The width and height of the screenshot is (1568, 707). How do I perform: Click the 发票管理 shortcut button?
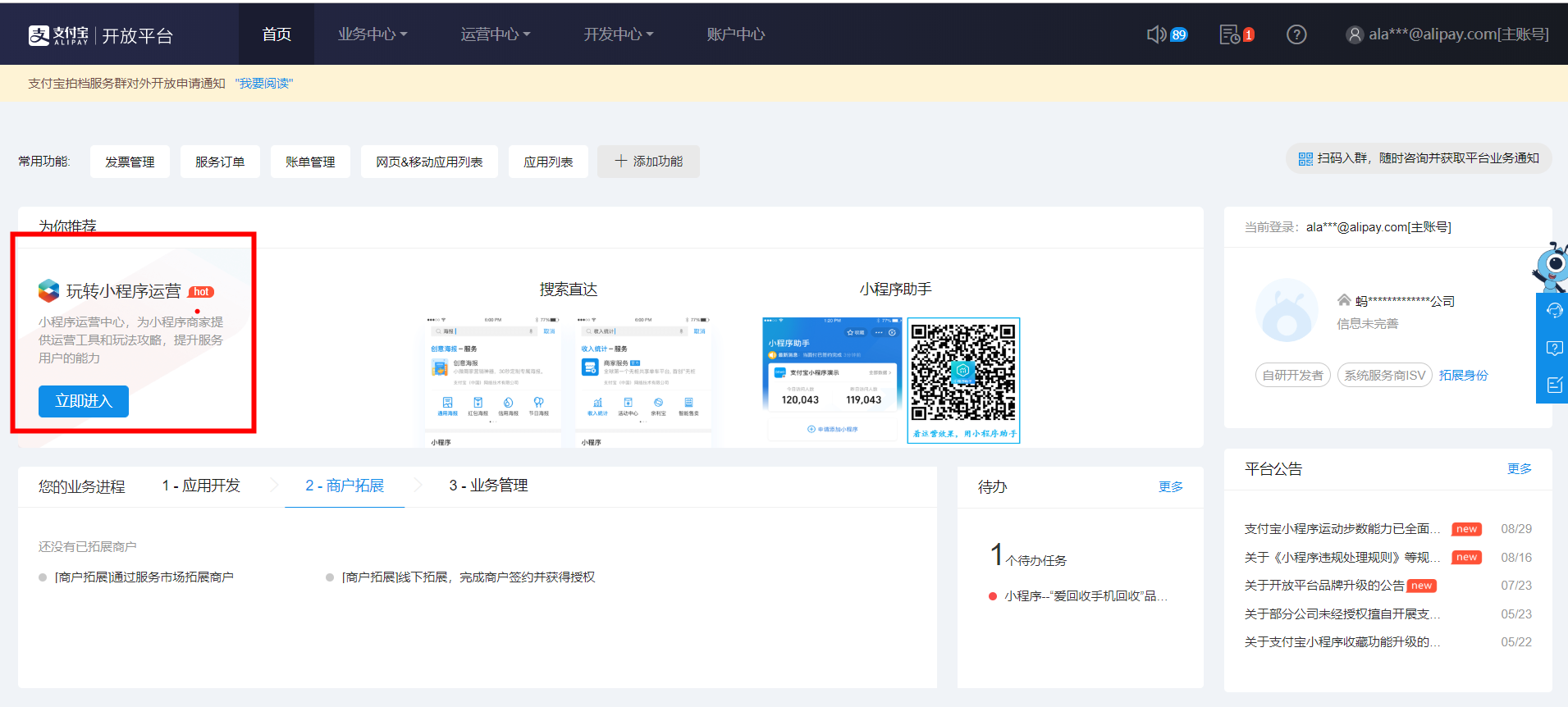click(x=130, y=162)
